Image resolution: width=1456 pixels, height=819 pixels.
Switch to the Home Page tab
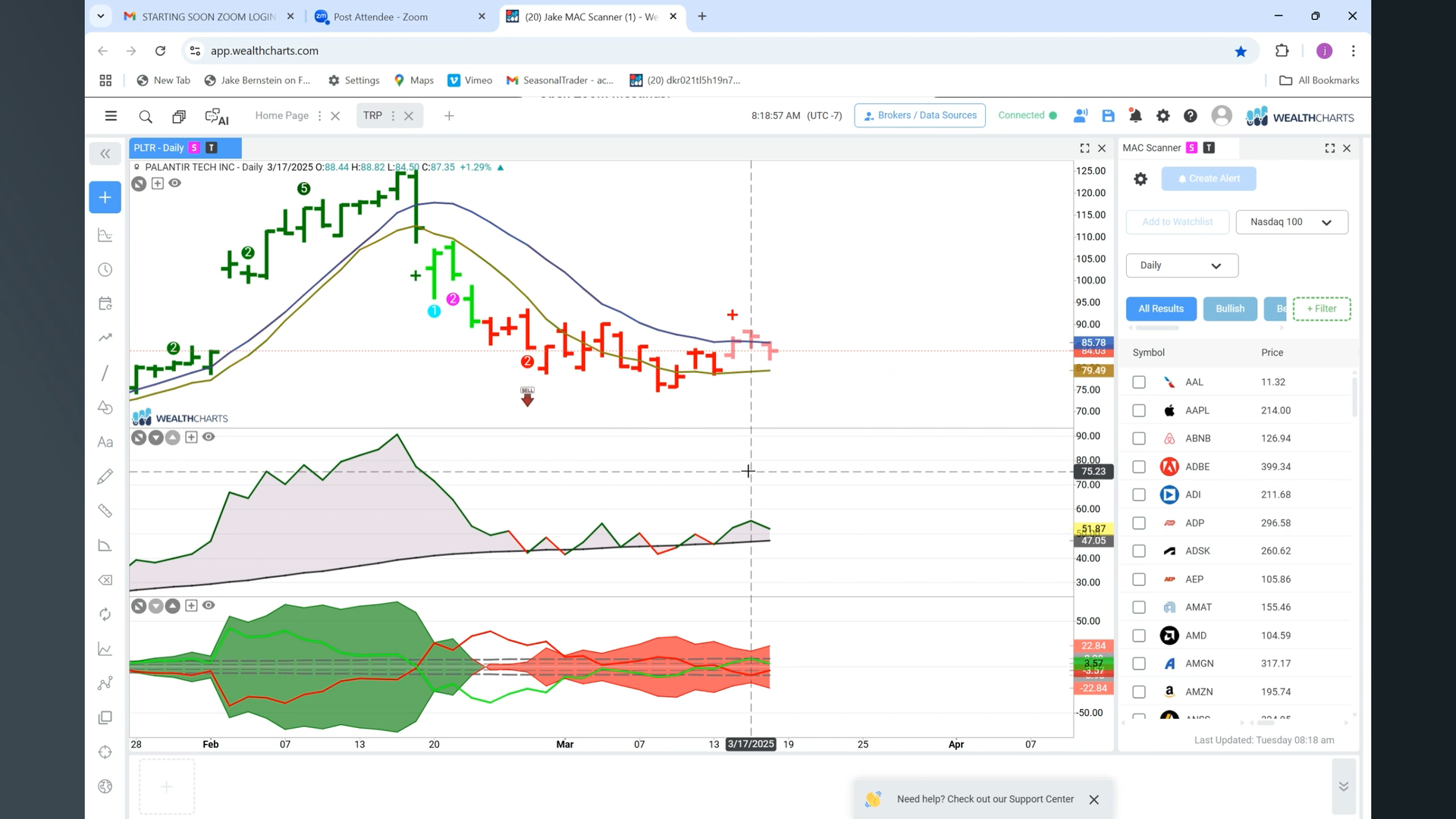click(281, 116)
